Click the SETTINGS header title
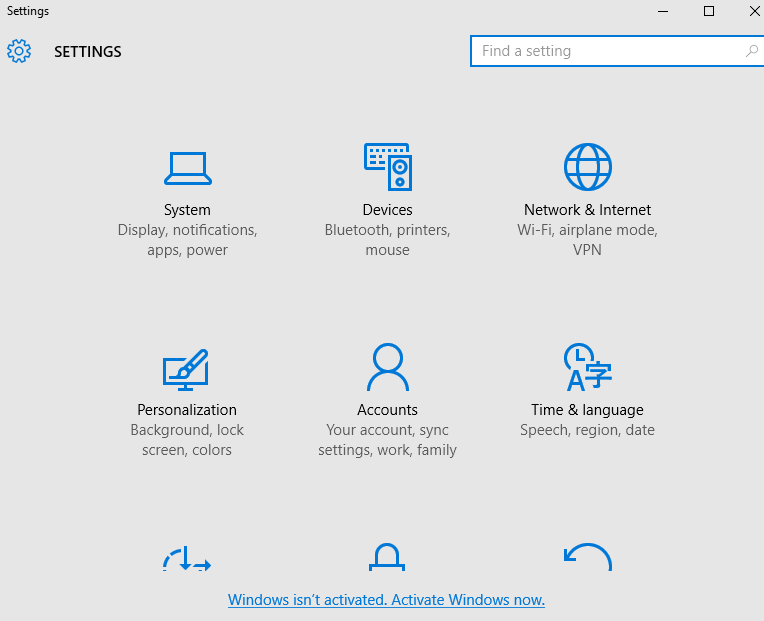Image resolution: width=764 pixels, height=621 pixels. [x=88, y=52]
